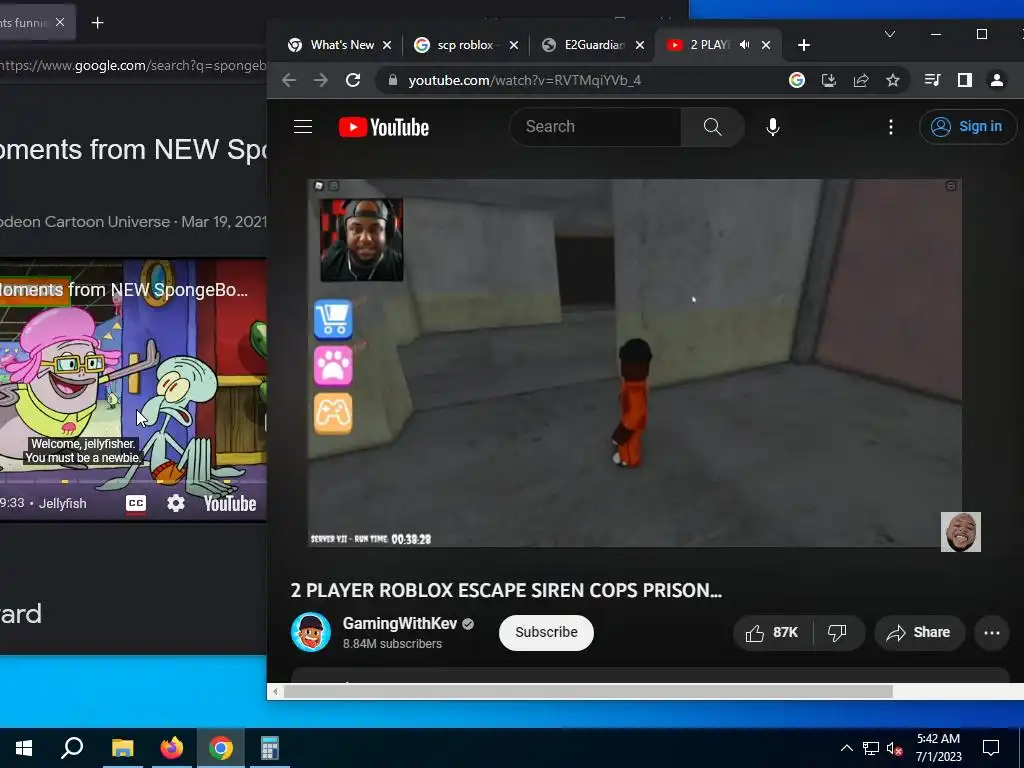
Task: Open the Google icon in the address bar
Action: point(797,80)
